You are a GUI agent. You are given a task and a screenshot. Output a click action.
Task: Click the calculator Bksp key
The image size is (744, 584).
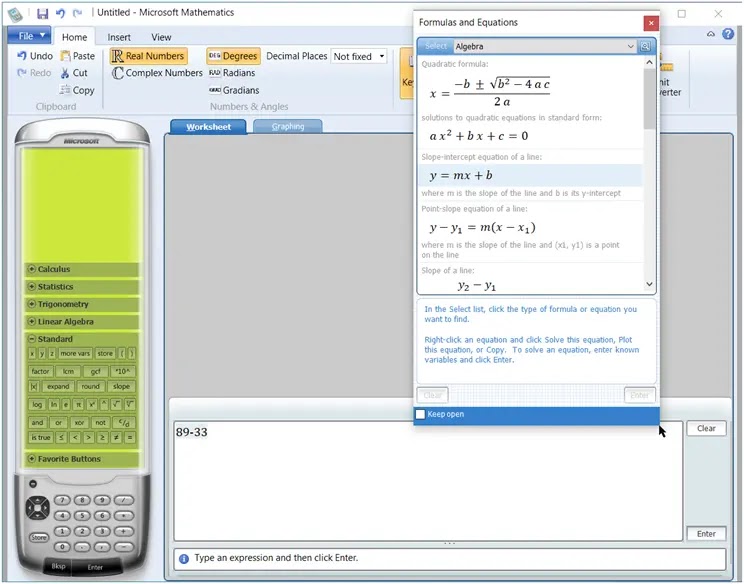(58, 567)
